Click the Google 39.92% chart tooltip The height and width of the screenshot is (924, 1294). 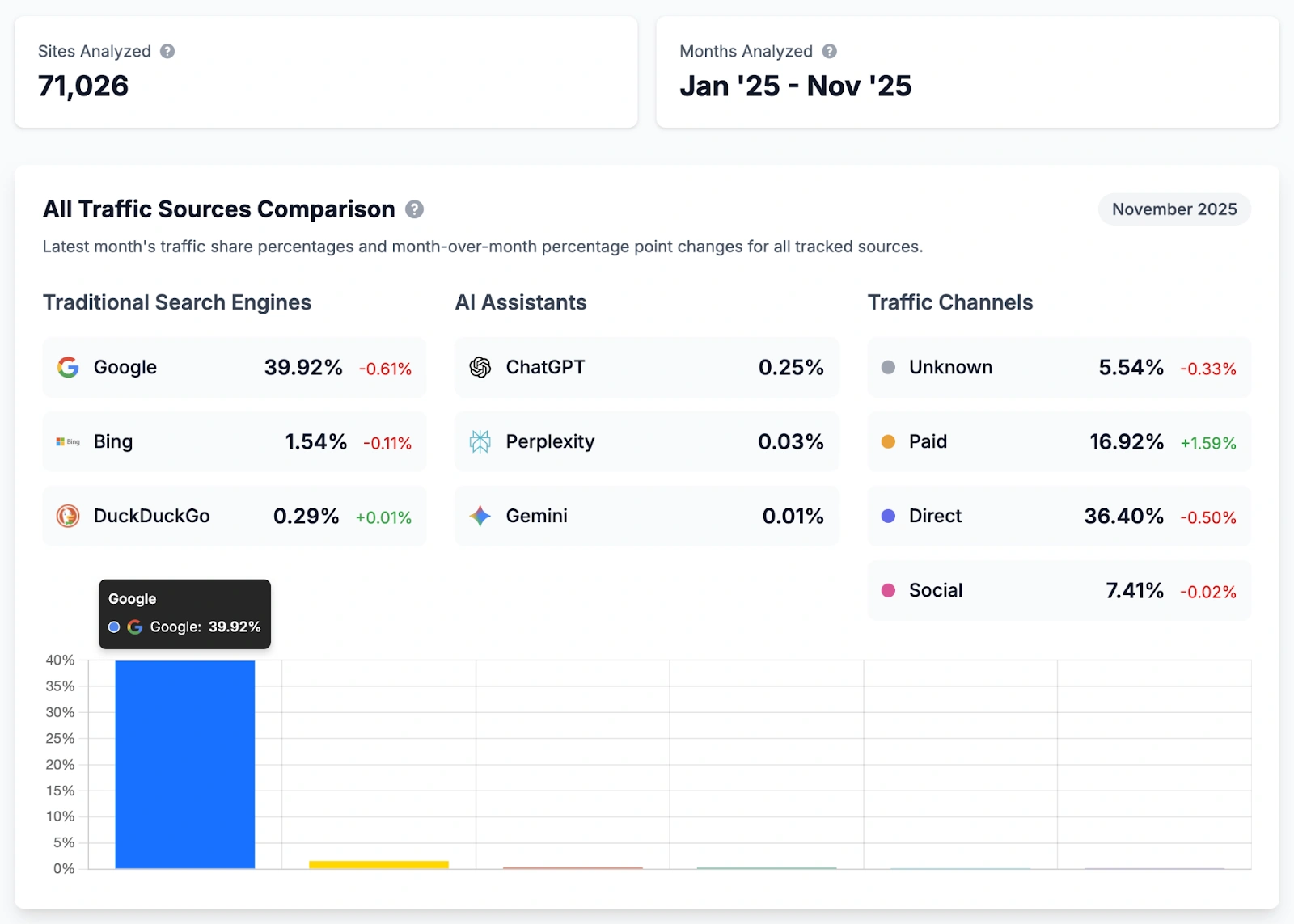click(x=184, y=614)
